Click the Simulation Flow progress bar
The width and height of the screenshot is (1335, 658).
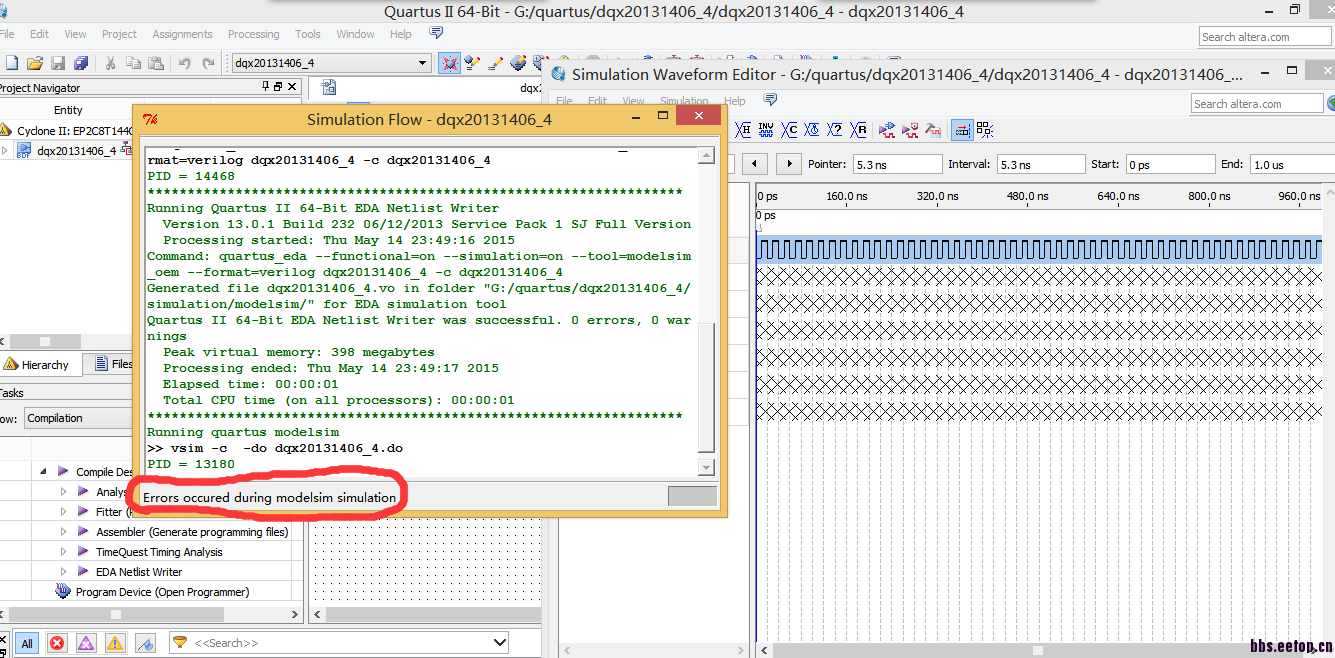[x=692, y=496]
